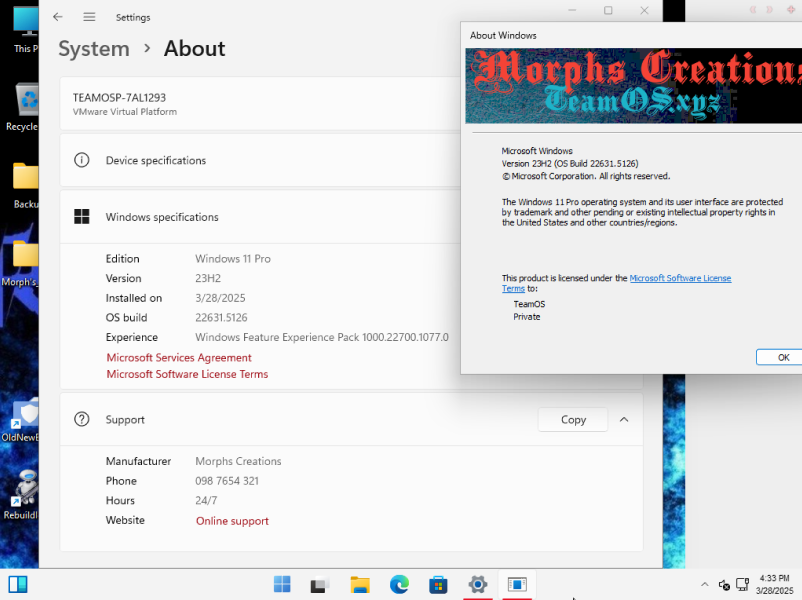Screen dimensions: 802x600
Task: Select the Hours value "24/7"
Action: click(206, 500)
